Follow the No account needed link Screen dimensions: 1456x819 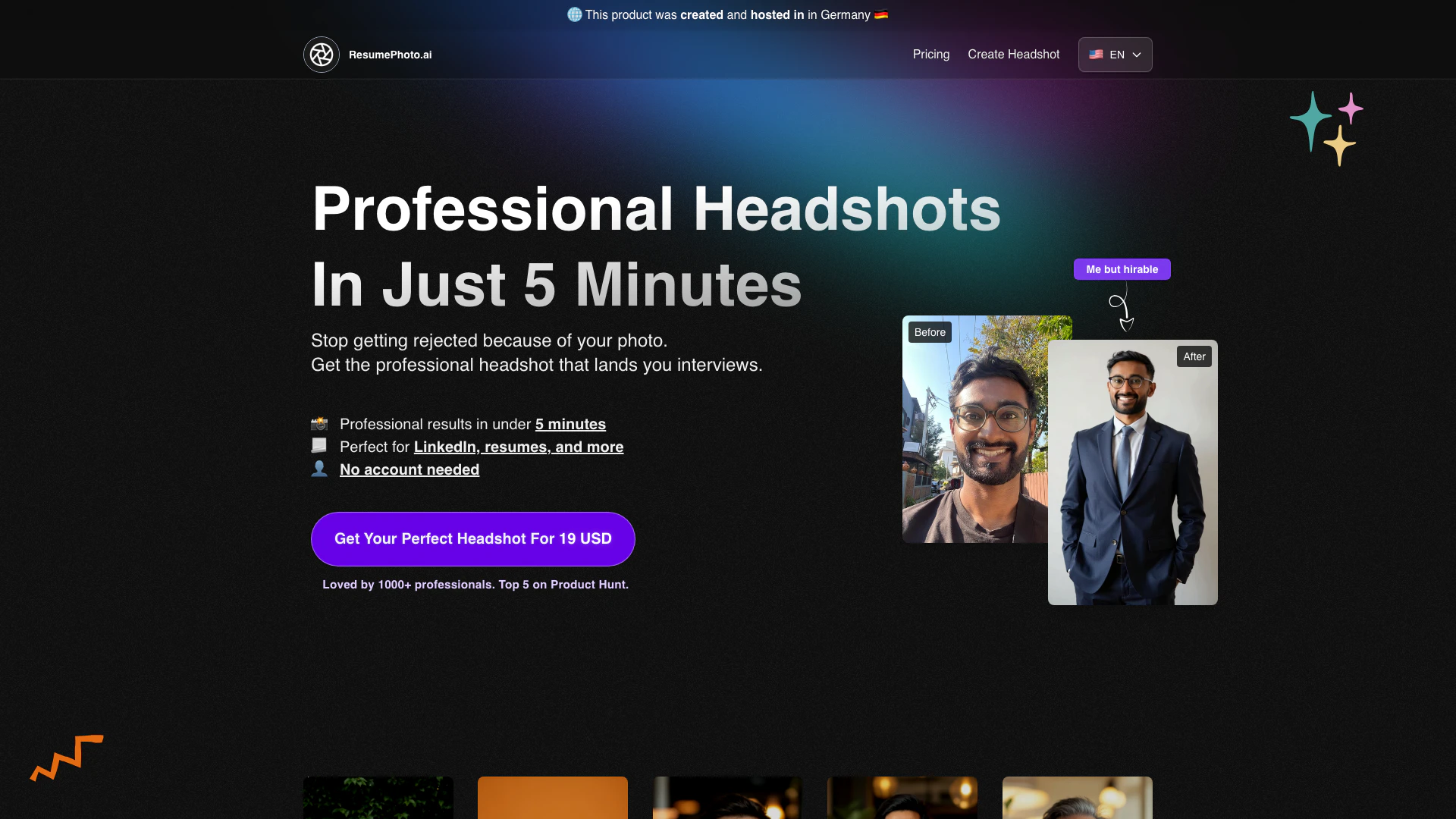tap(409, 469)
